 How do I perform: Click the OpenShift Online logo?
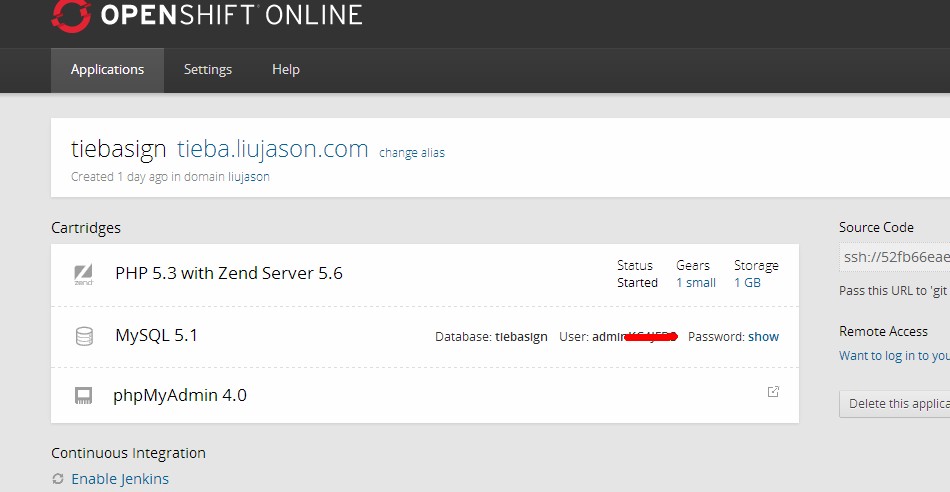pyautogui.click(x=207, y=15)
